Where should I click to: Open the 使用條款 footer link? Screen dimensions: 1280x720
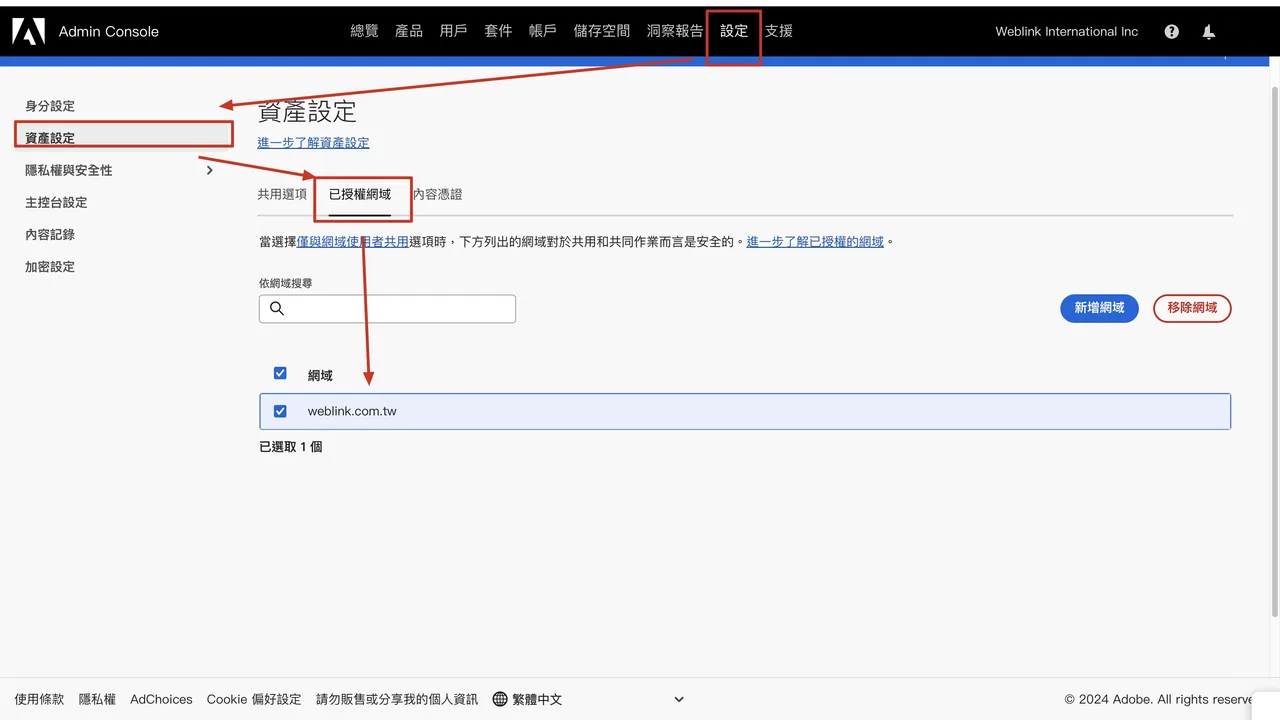click(39, 699)
